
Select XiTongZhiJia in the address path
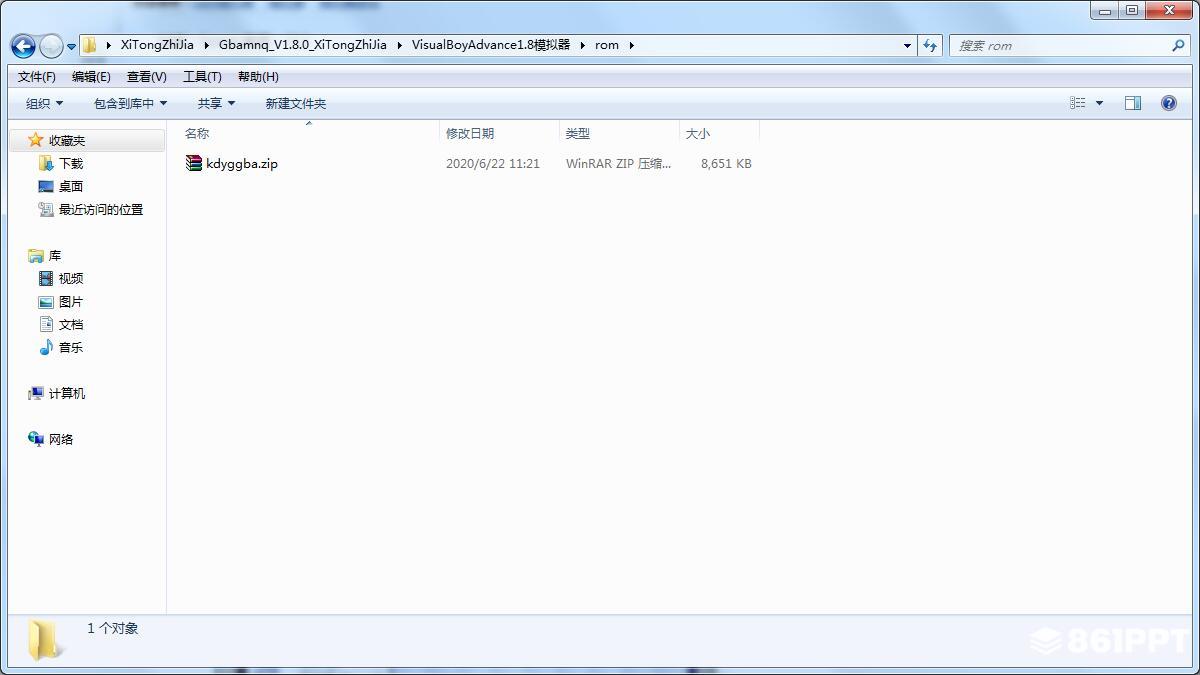click(157, 45)
